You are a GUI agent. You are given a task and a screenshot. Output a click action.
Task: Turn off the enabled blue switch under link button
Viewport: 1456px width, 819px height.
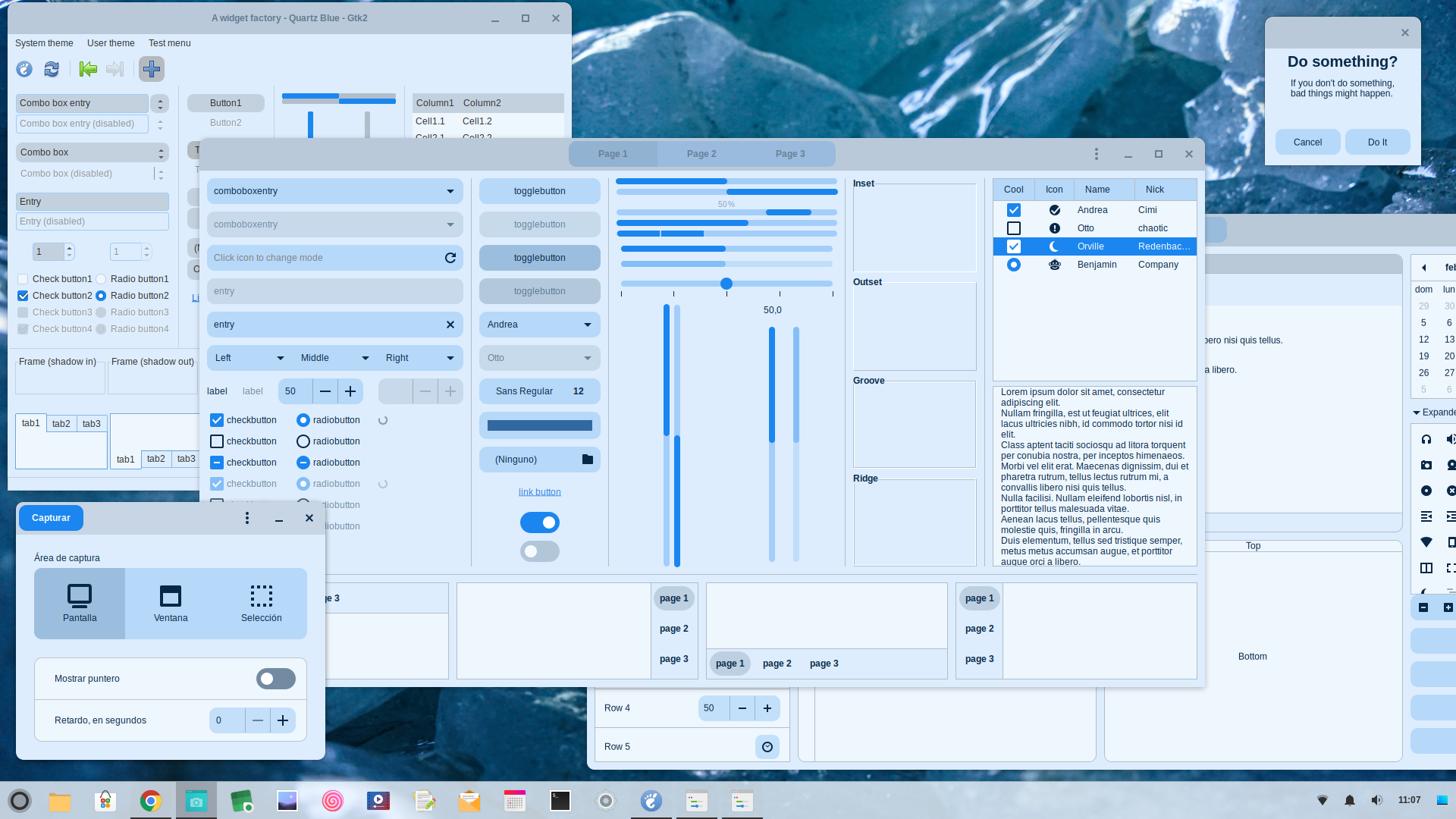coord(540,522)
